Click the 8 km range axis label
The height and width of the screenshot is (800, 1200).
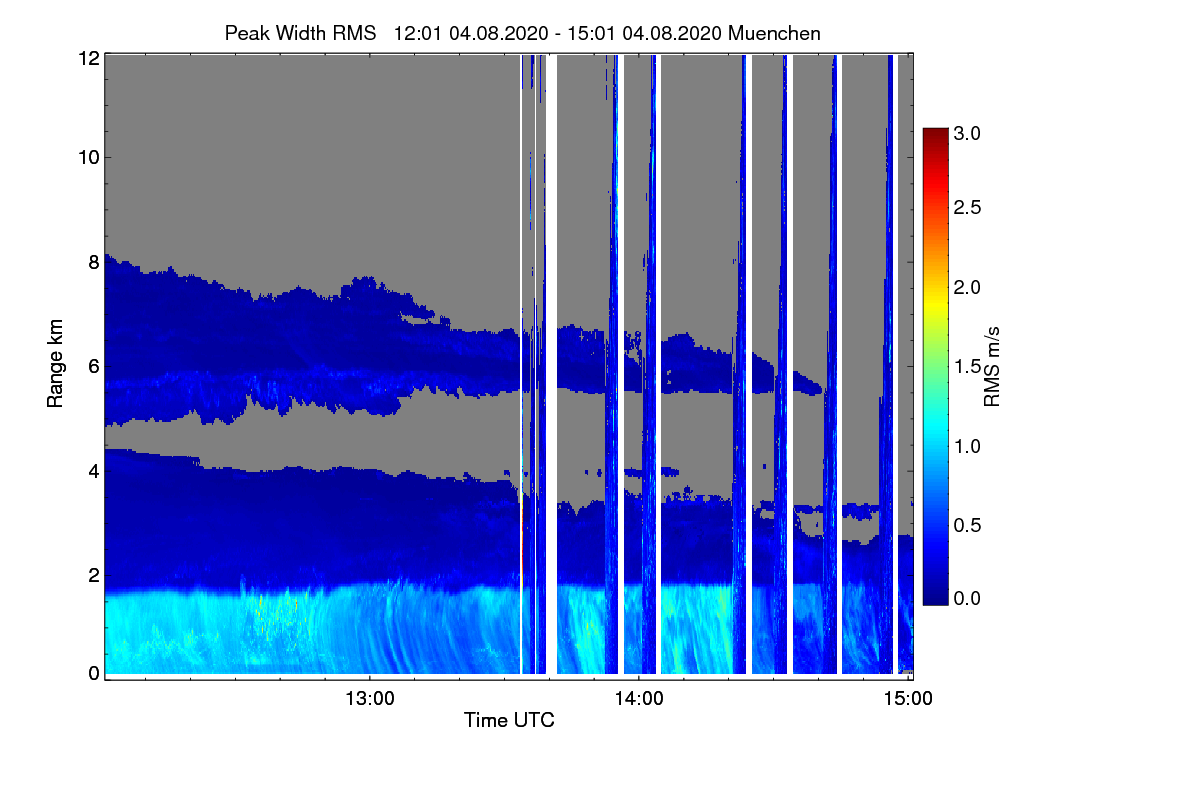[x=94, y=262]
